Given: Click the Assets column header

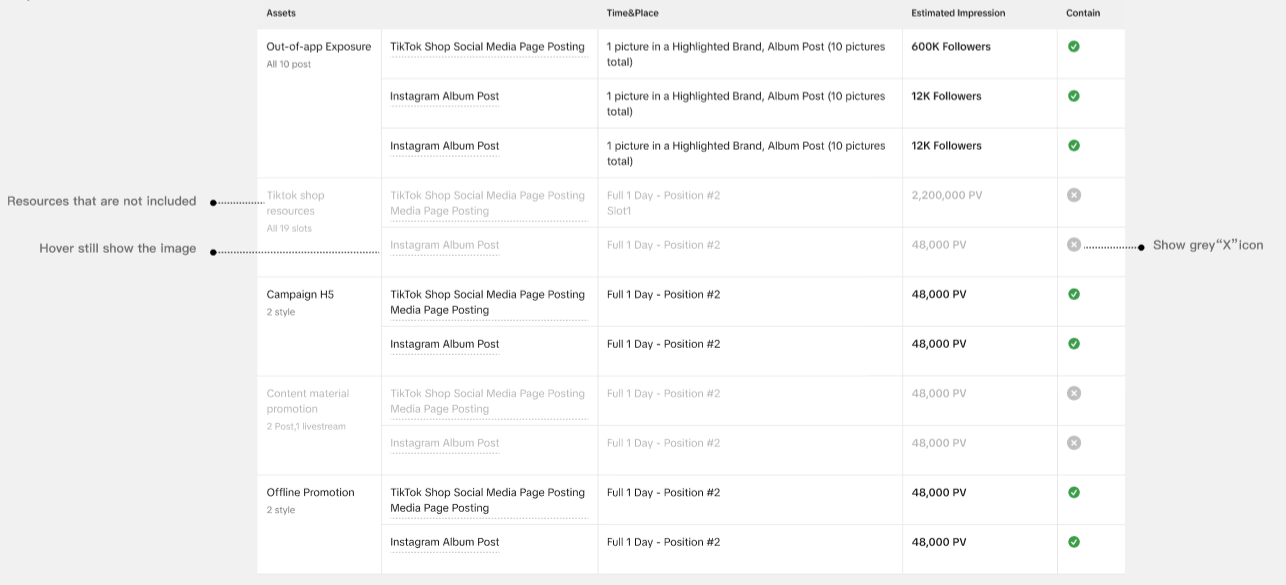Looking at the screenshot, I should (x=281, y=13).
